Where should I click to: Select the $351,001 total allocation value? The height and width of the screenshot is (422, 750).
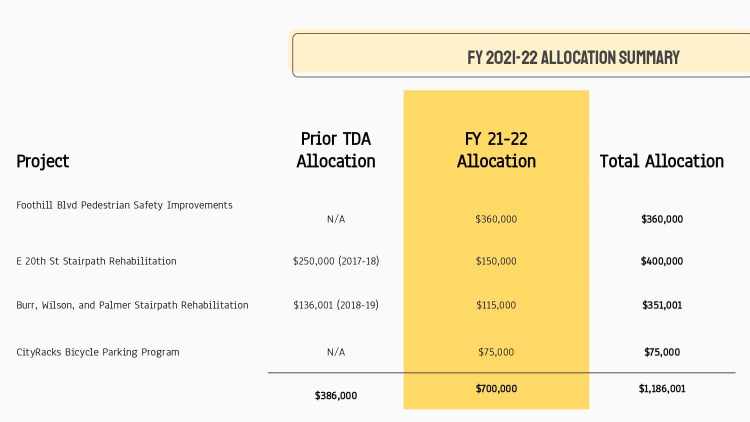click(662, 305)
